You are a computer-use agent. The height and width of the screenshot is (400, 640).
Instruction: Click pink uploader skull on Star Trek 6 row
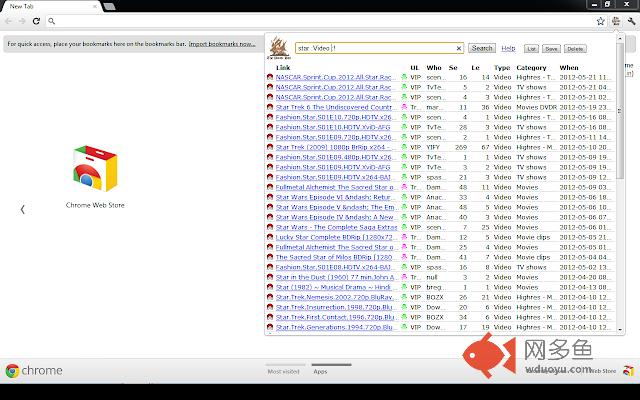point(404,107)
